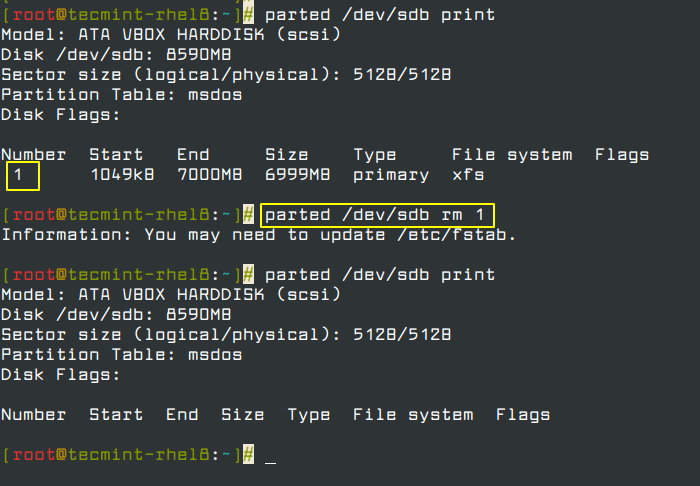Click the second parted /dev/sdb print command

pos(380,275)
